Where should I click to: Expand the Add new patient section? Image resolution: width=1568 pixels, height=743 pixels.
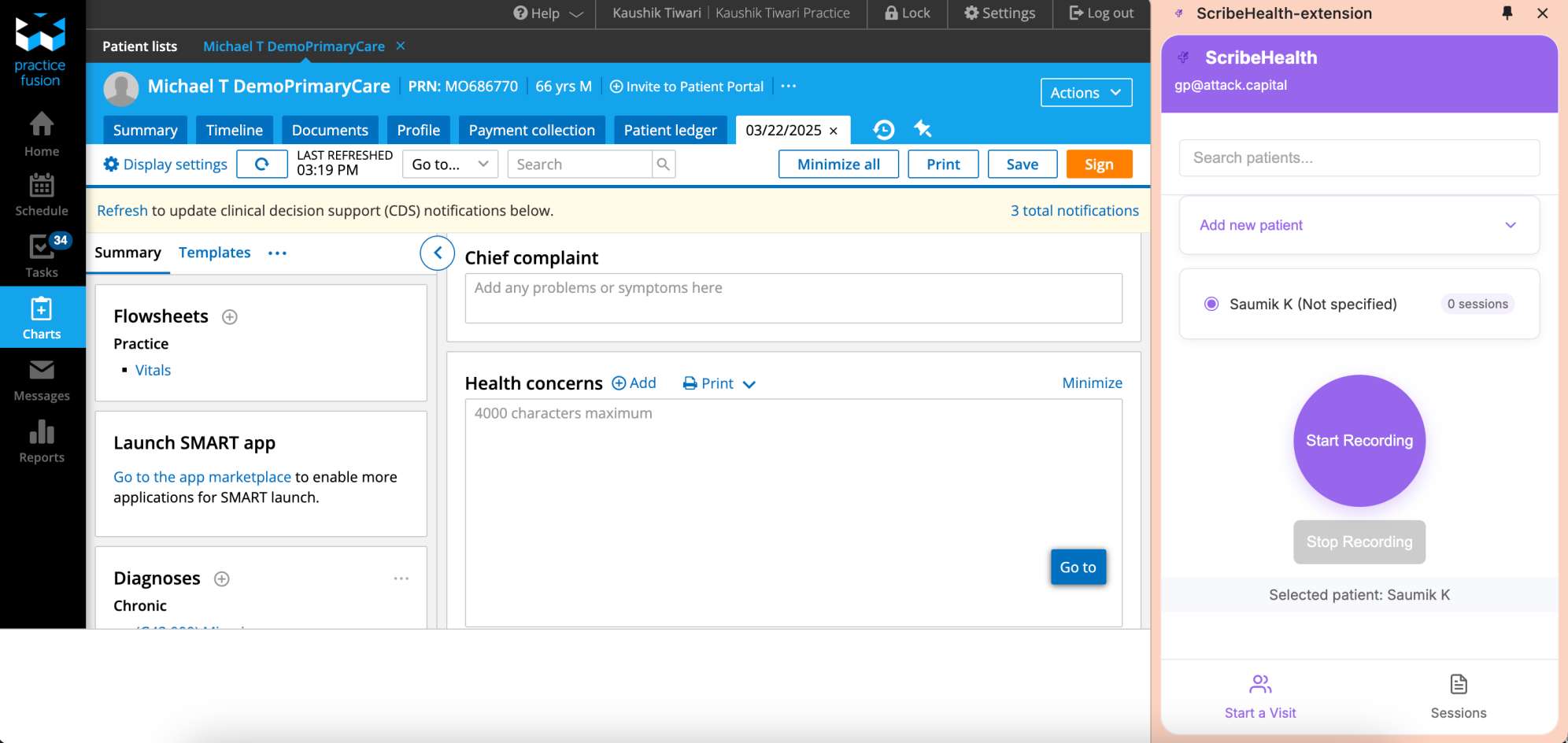click(1359, 225)
